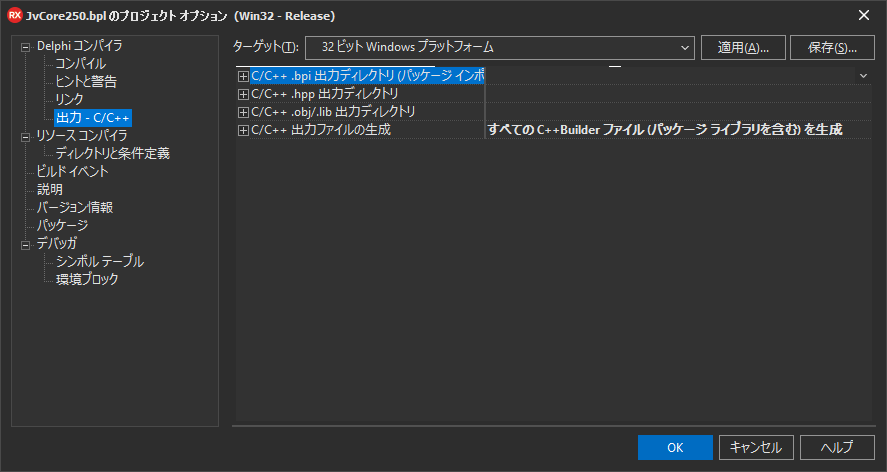Select シンボル テーブル under デバッガ
Viewport: 887px width, 472px height.
(100, 261)
